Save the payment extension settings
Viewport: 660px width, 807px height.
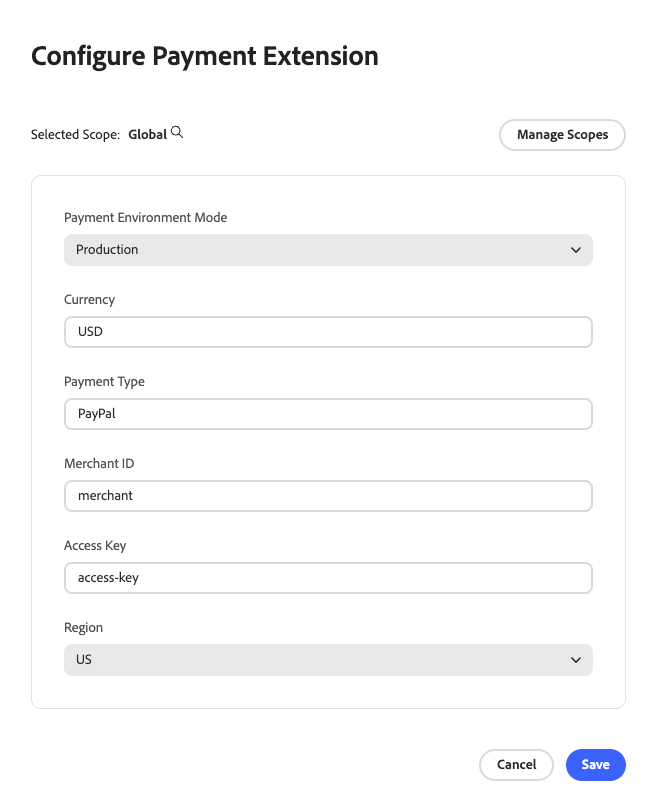595,765
